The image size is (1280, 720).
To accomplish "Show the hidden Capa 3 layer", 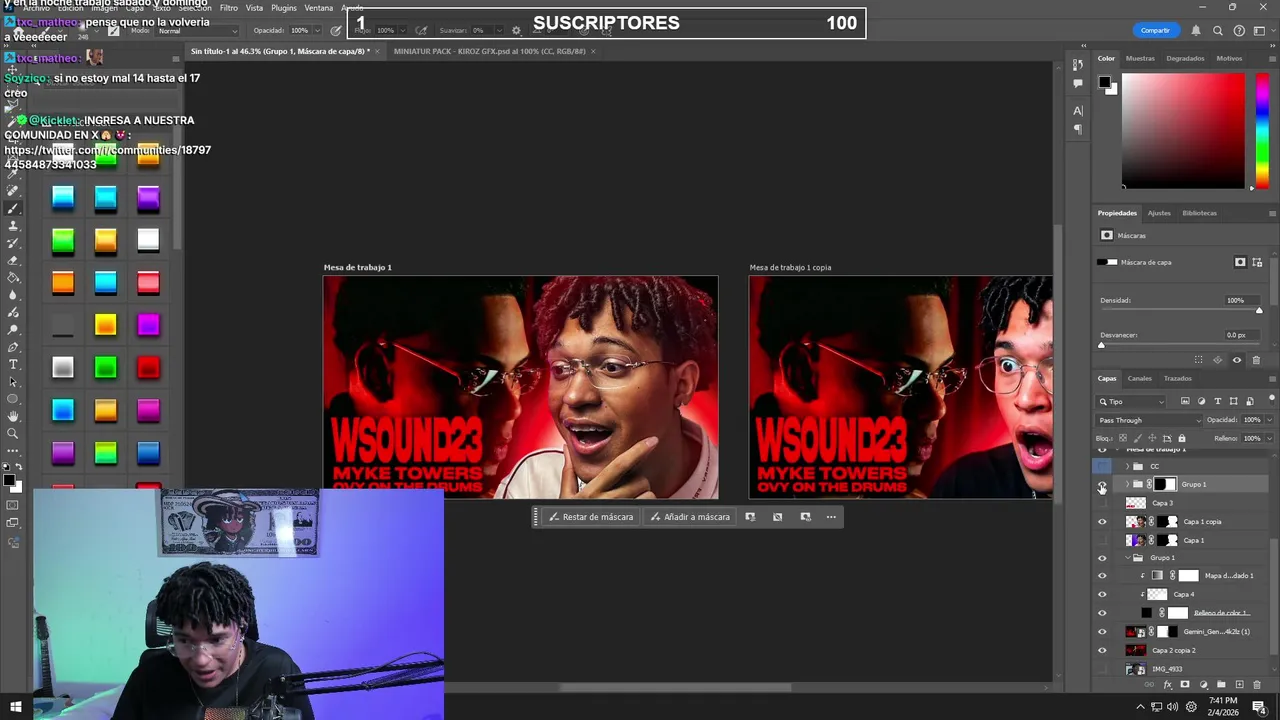I will click(x=1102, y=503).
